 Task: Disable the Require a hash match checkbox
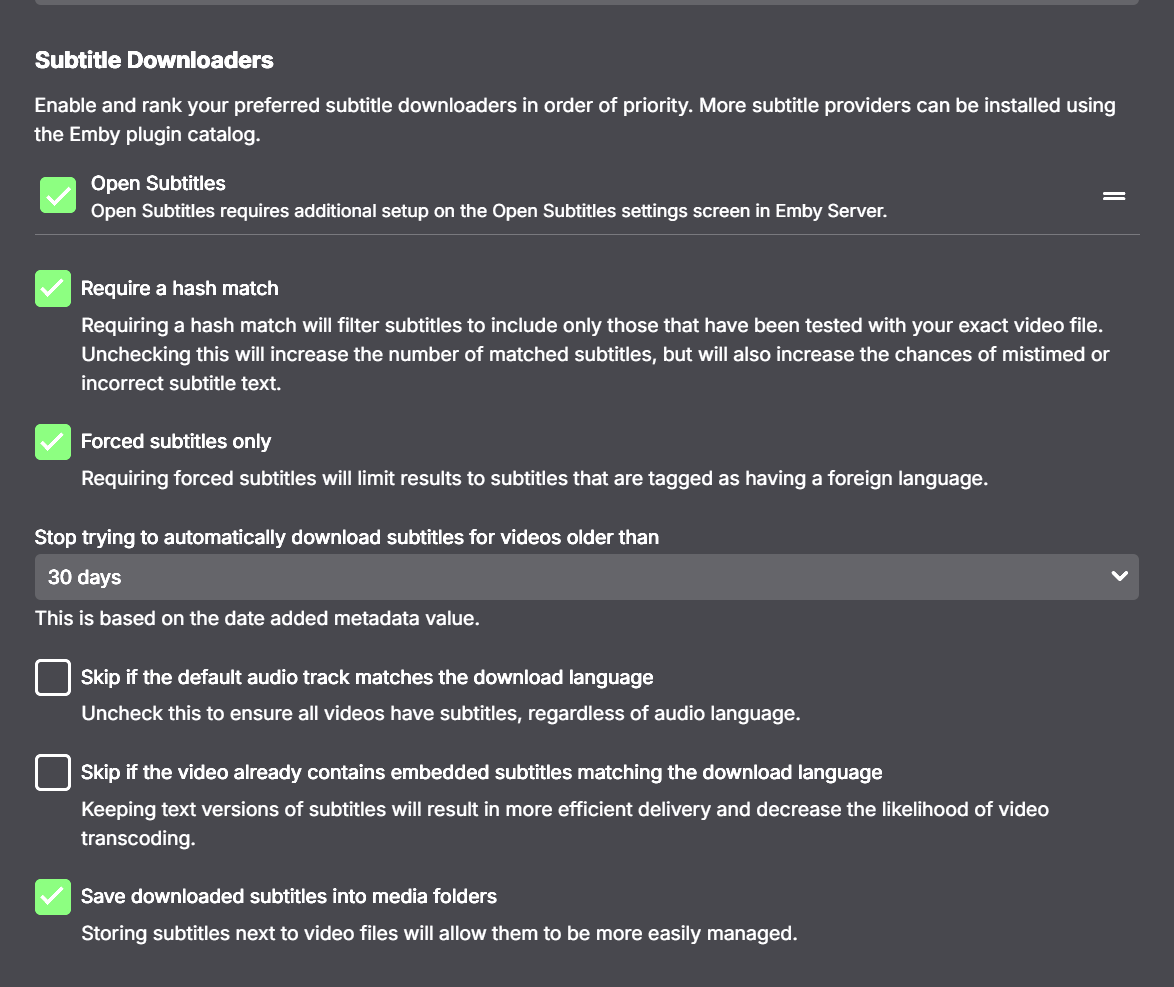[53, 288]
